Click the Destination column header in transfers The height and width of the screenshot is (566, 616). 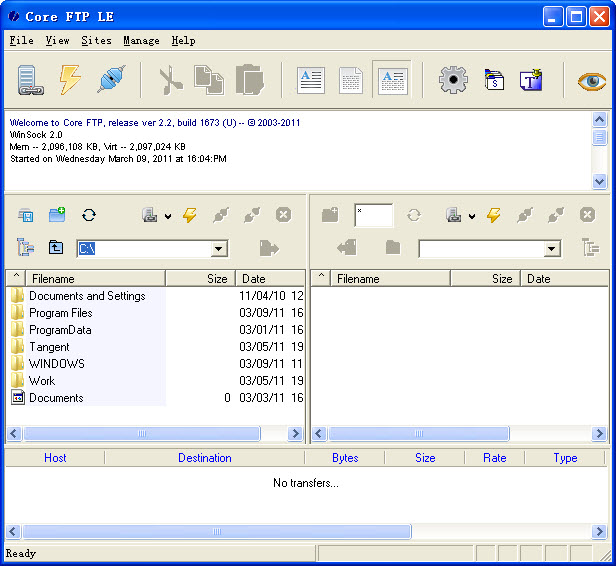pos(204,458)
